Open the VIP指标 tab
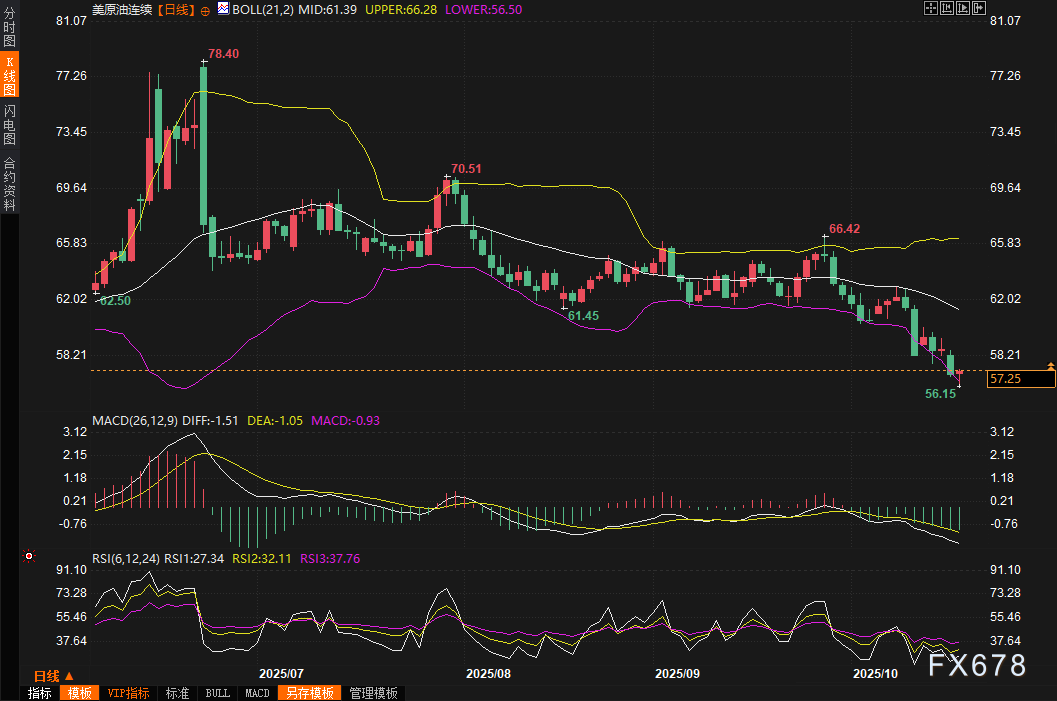This screenshot has width=1057, height=701. tap(128, 693)
